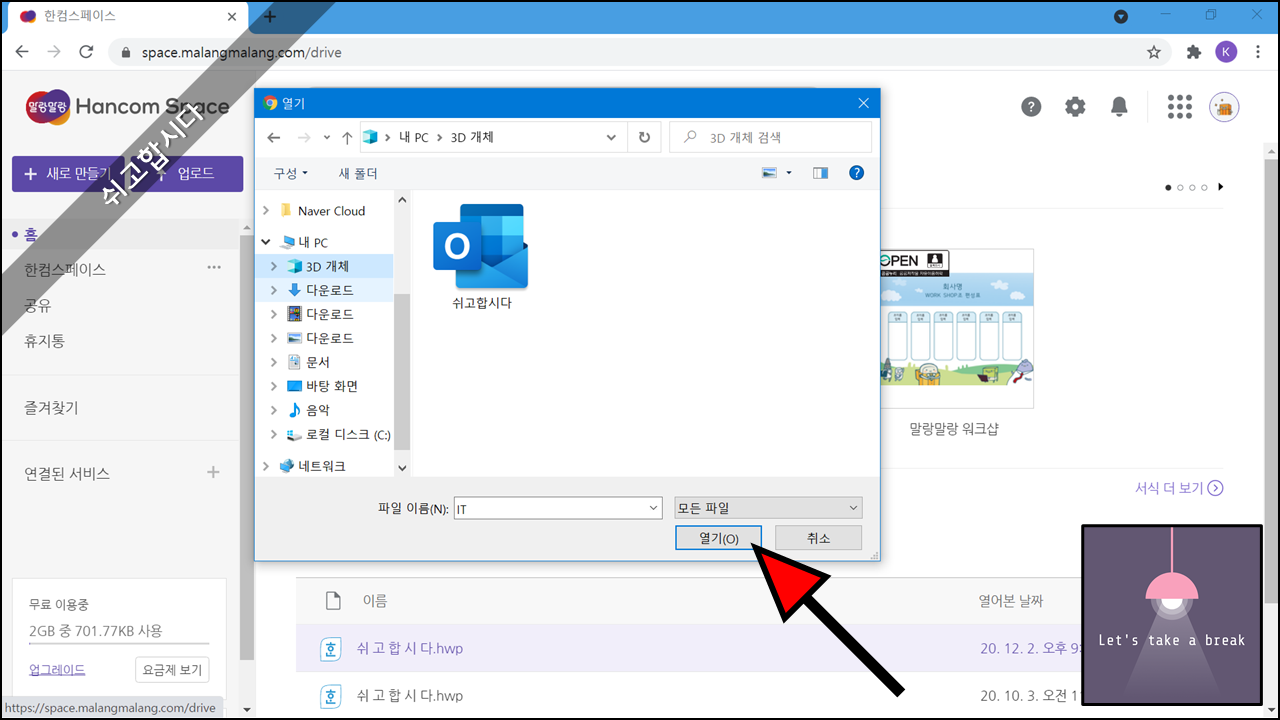Select Naver Cloud in the folder tree
Screen dimensions: 1280x720
click(331, 211)
